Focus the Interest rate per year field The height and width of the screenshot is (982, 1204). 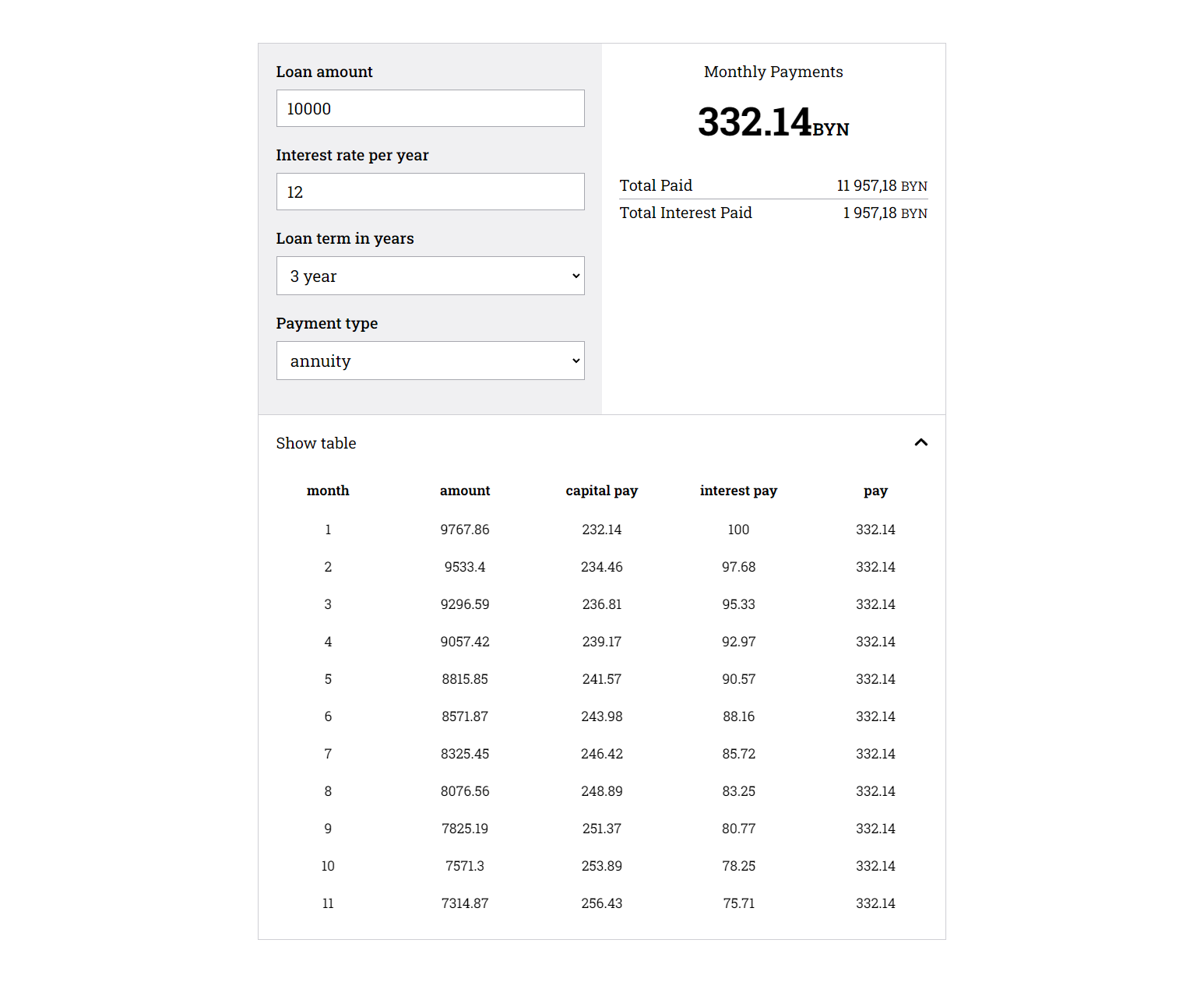tap(430, 192)
